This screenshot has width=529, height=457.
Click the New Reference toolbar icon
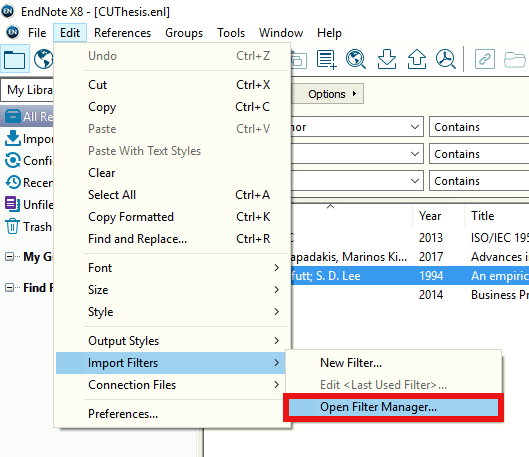tap(326, 59)
